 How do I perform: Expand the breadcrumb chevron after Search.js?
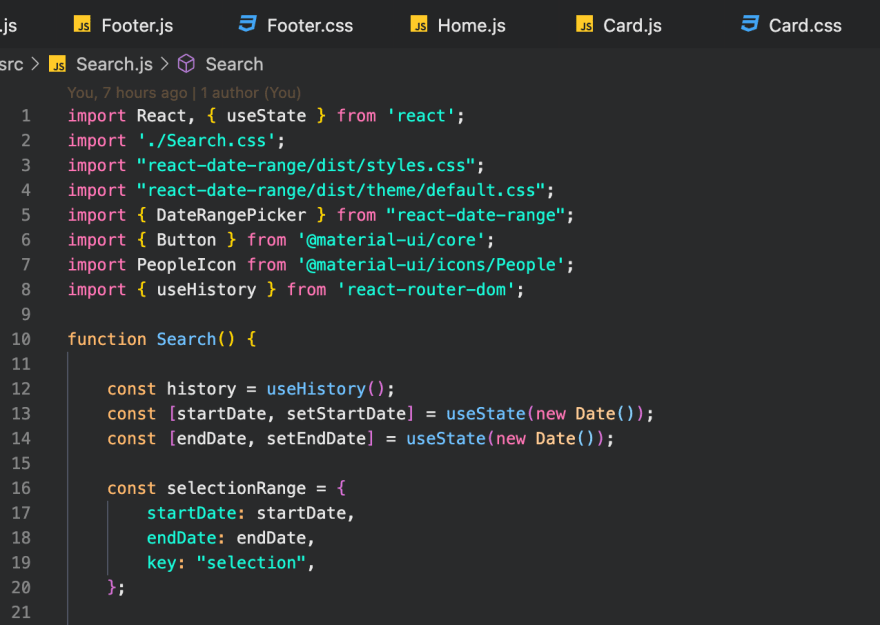164,64
